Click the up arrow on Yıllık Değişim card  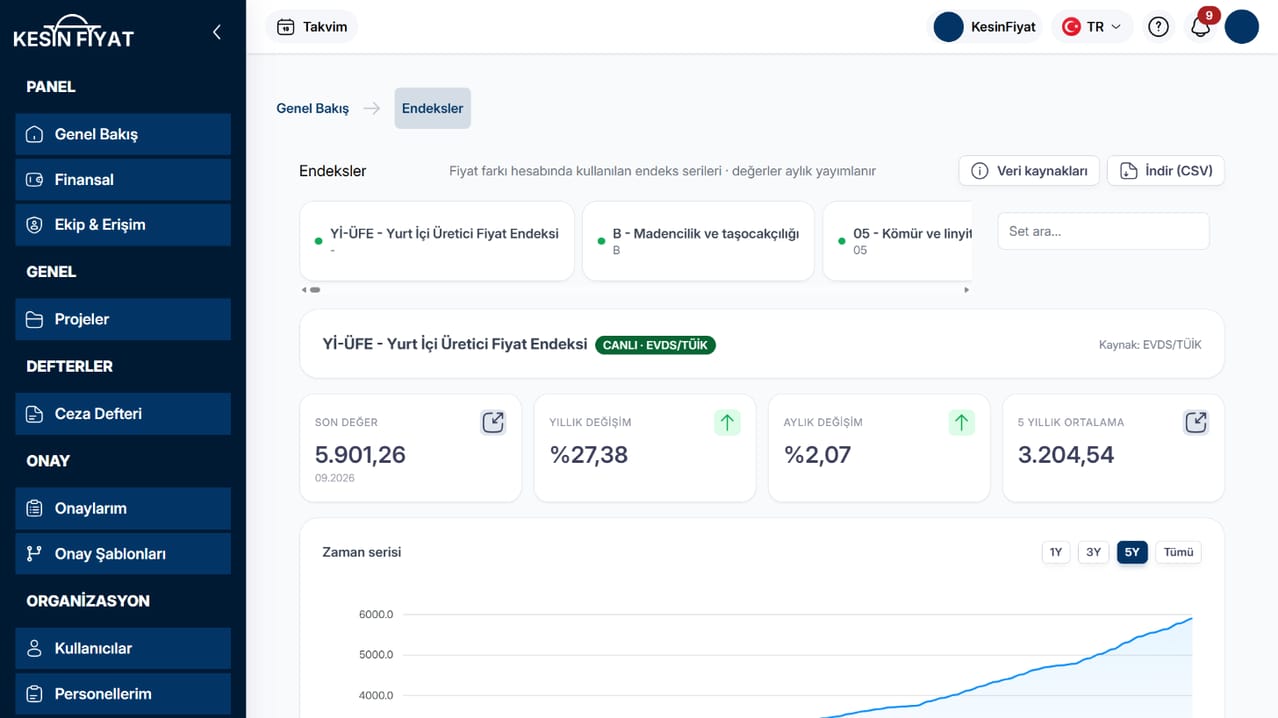(x=727, y=422)
